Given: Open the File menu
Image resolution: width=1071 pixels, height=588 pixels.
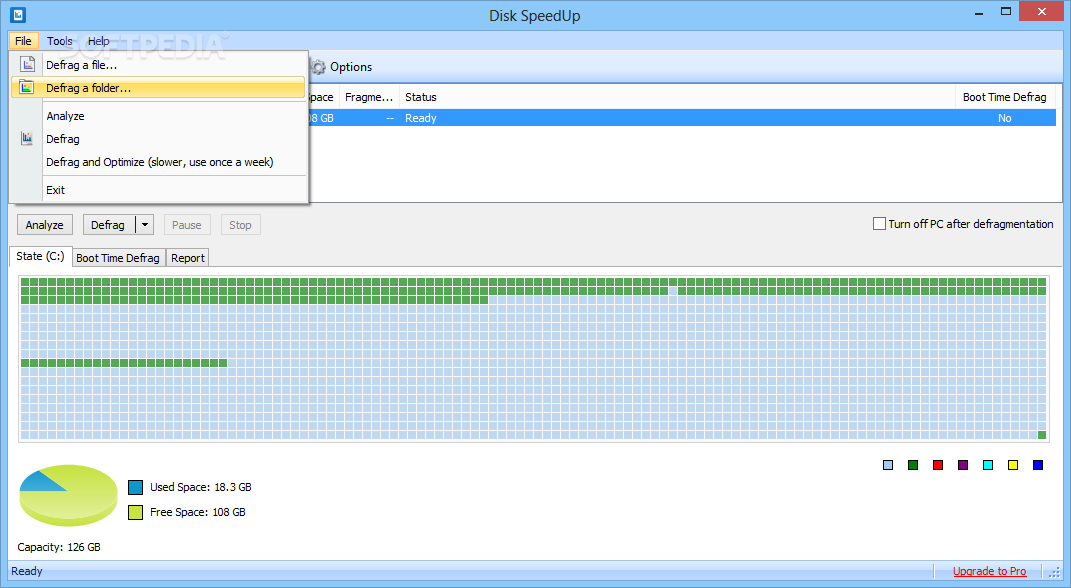Looking at the screenshot, I should (23, 41).
